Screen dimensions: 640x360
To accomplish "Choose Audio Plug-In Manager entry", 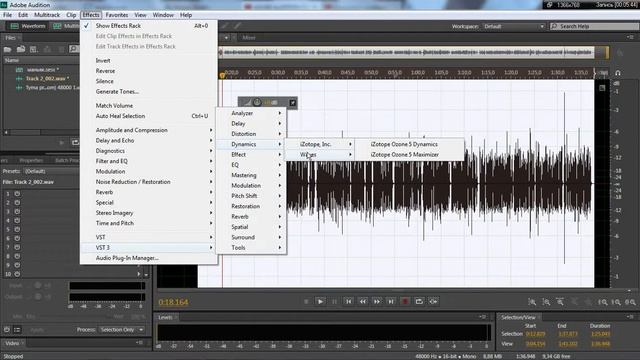I will point(149,258).
